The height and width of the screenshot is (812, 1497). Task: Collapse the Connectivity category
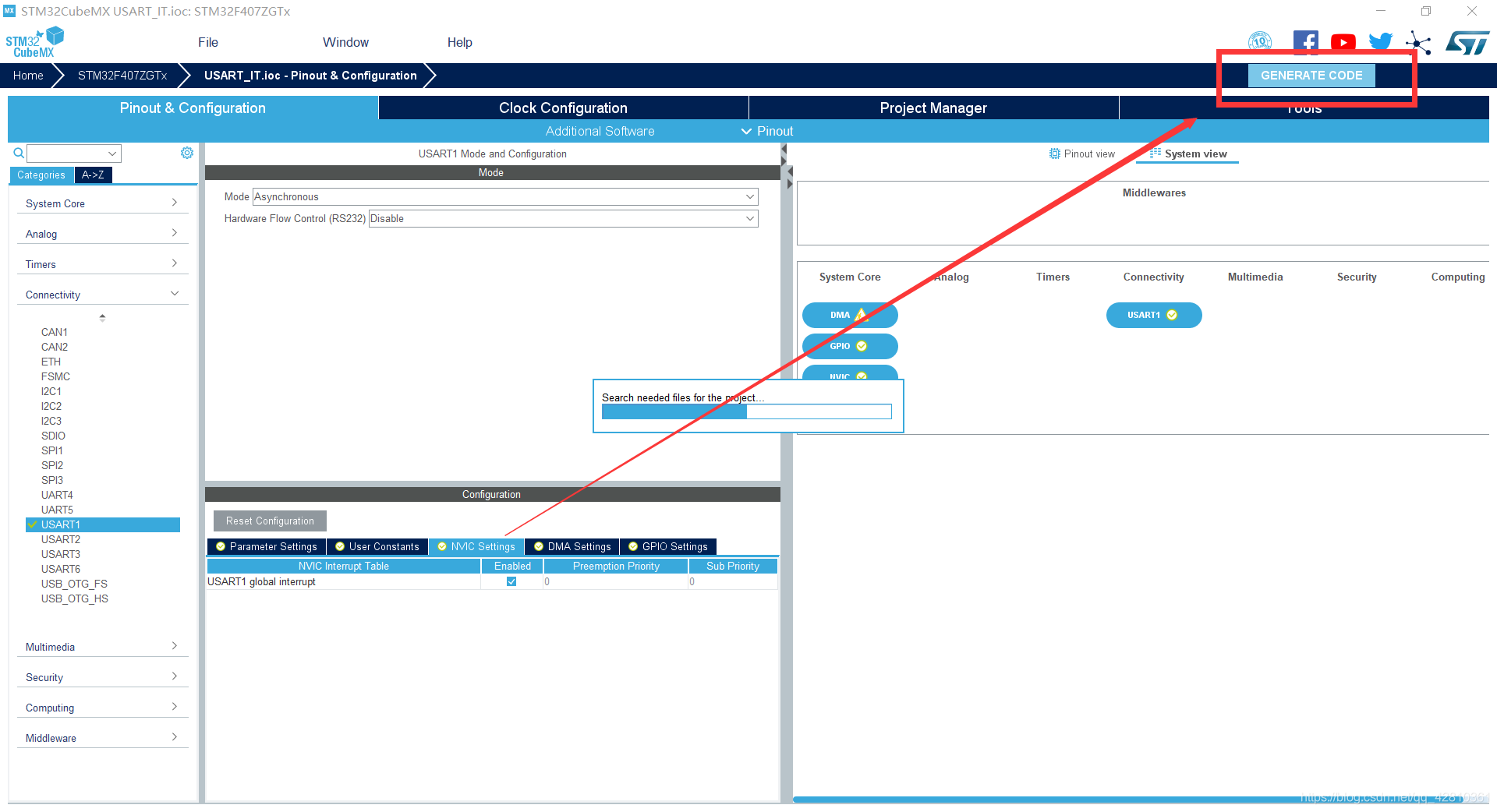click(101, 295)
